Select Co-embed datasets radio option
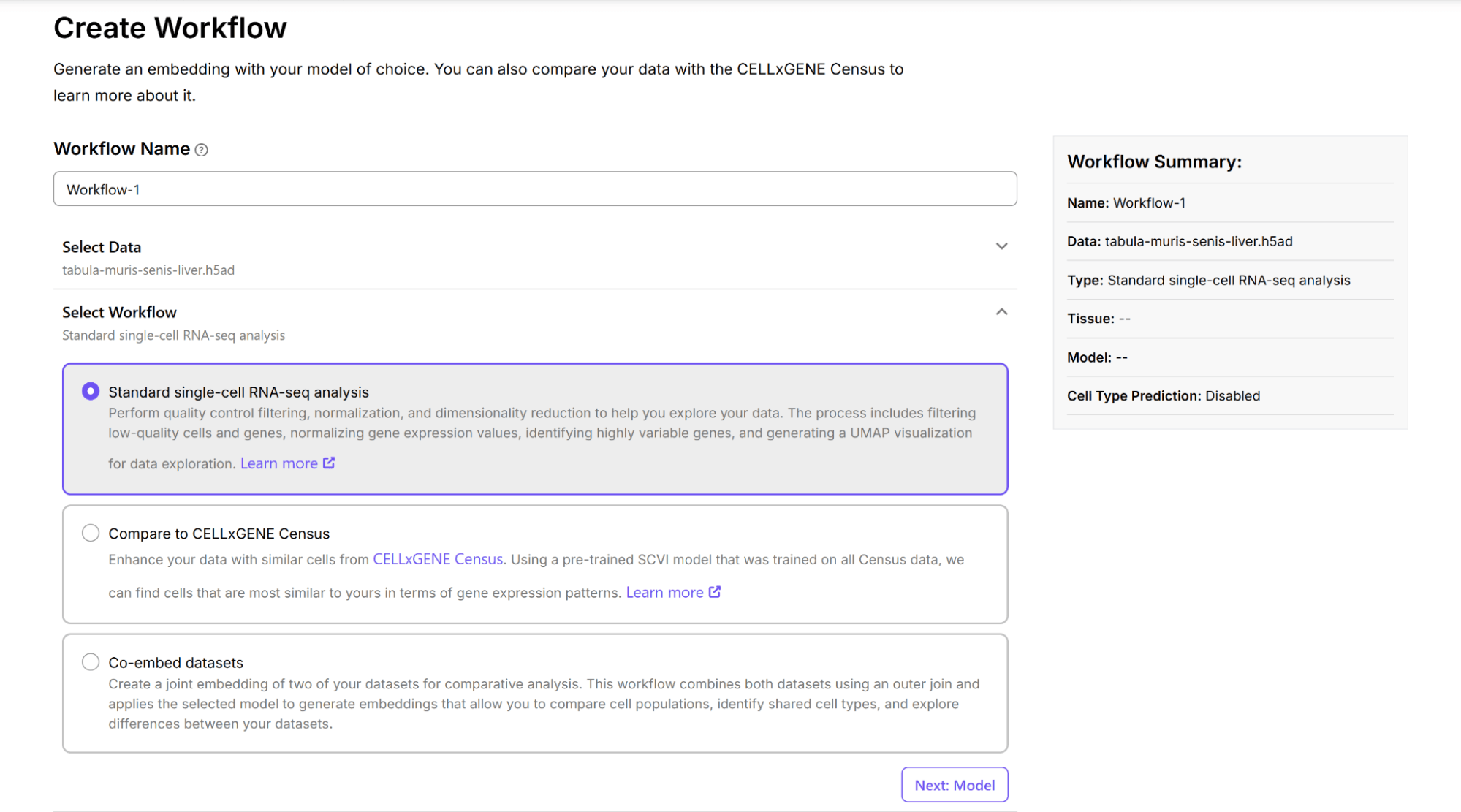The image size is (1461, 812). [x=91, y=662]
